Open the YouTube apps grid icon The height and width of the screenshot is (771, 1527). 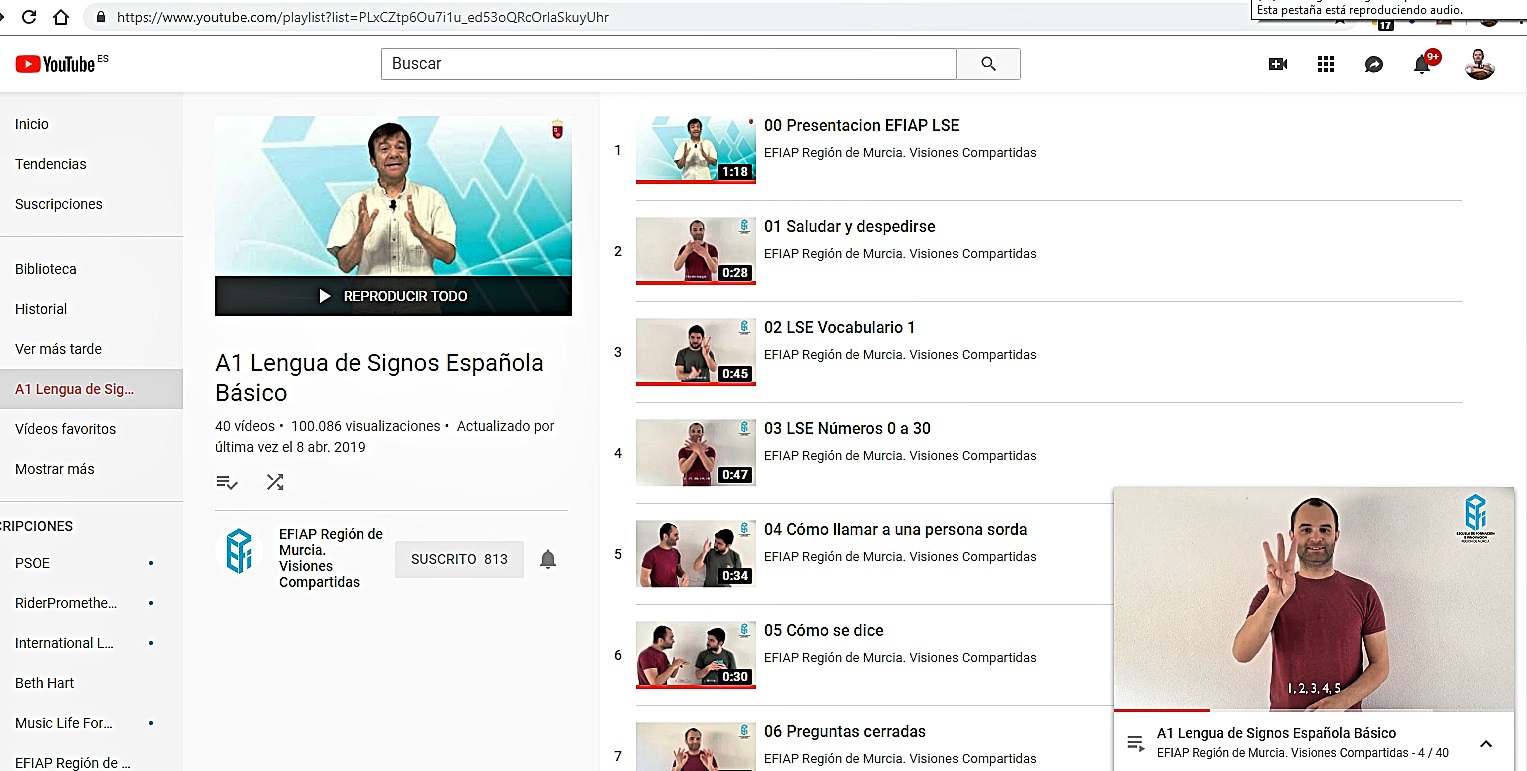coord(1326,64)
